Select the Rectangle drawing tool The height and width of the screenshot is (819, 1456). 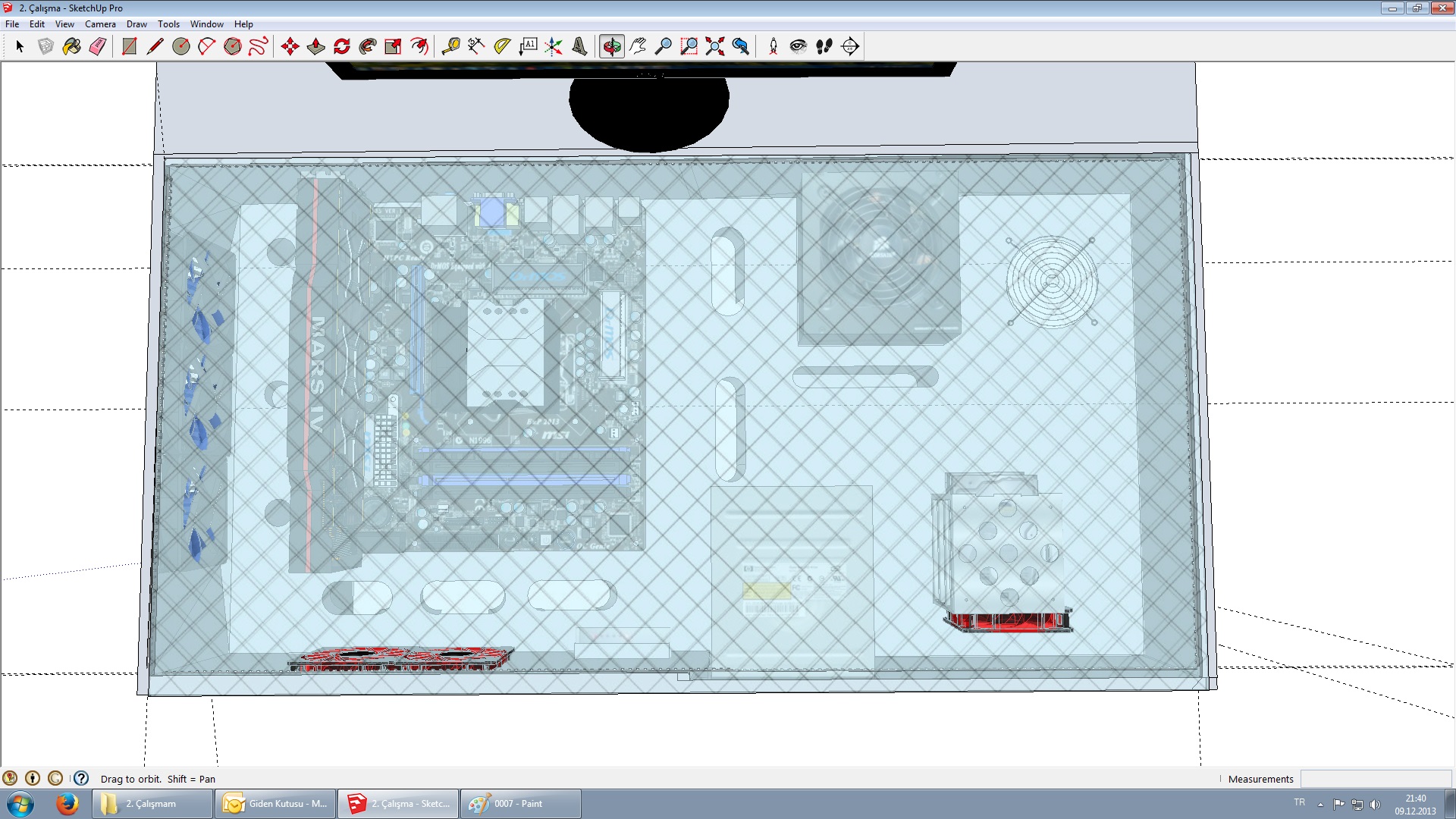130,46
